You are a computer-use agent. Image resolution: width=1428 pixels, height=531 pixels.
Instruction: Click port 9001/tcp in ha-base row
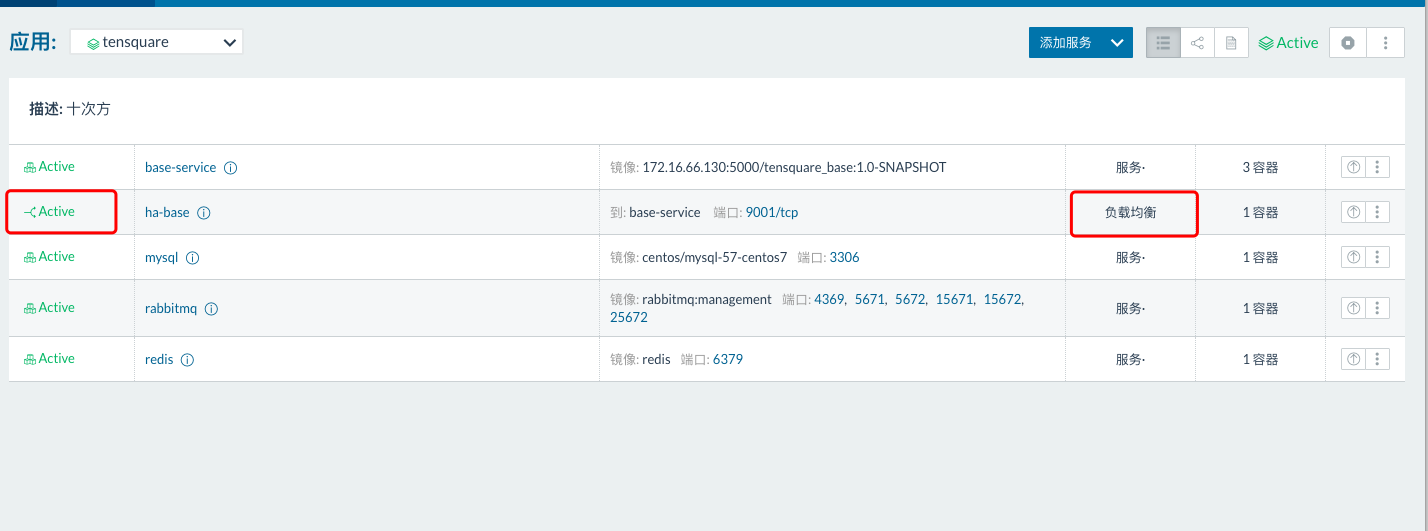pos(772,212)
